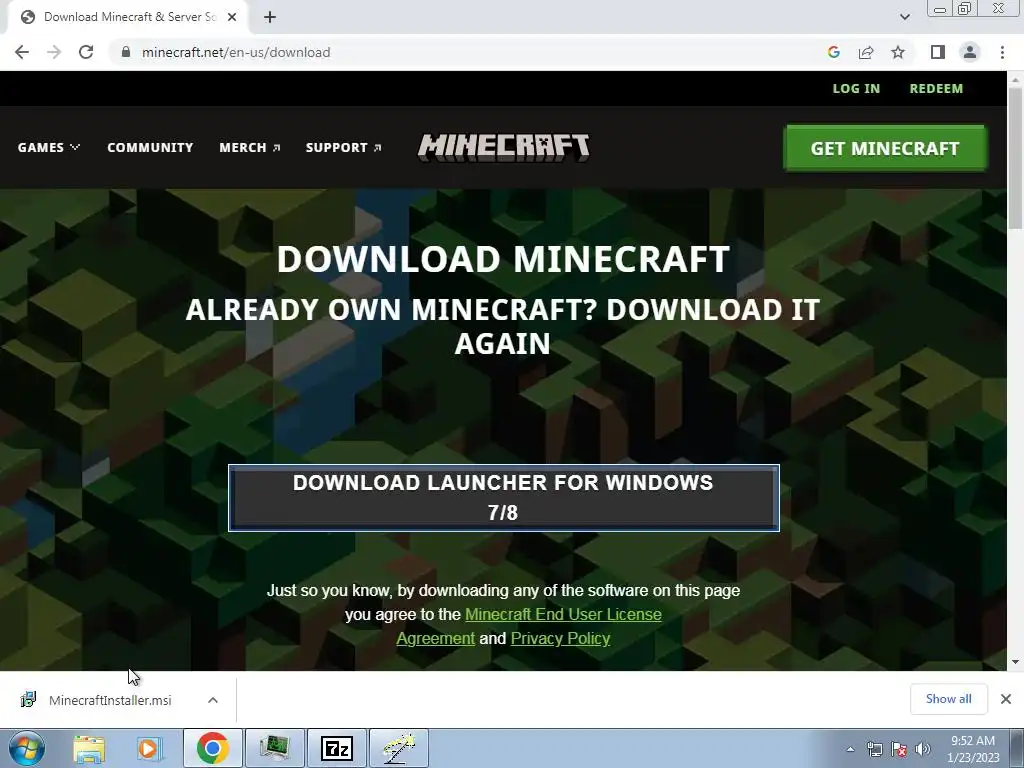Open the monitor app on the taskbar
This screenshot has width=1024, height=768.
pos(274,748)
